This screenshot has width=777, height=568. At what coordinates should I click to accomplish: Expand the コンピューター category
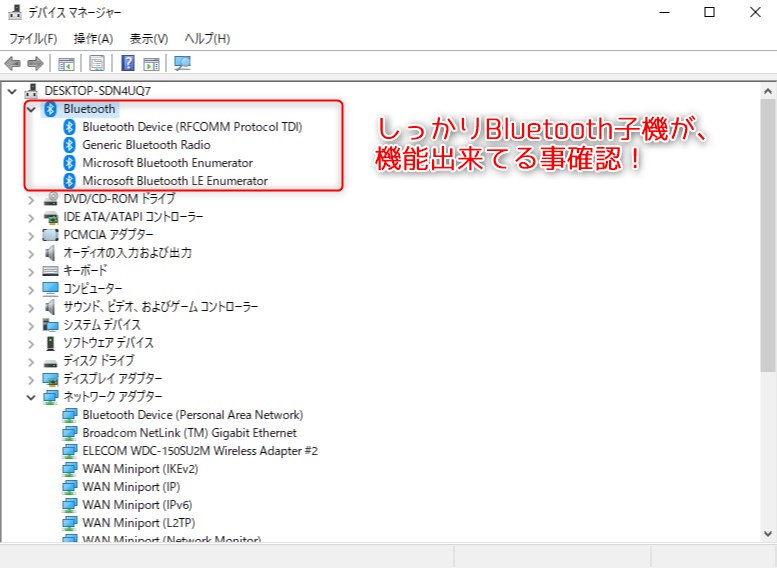point(31,289)
